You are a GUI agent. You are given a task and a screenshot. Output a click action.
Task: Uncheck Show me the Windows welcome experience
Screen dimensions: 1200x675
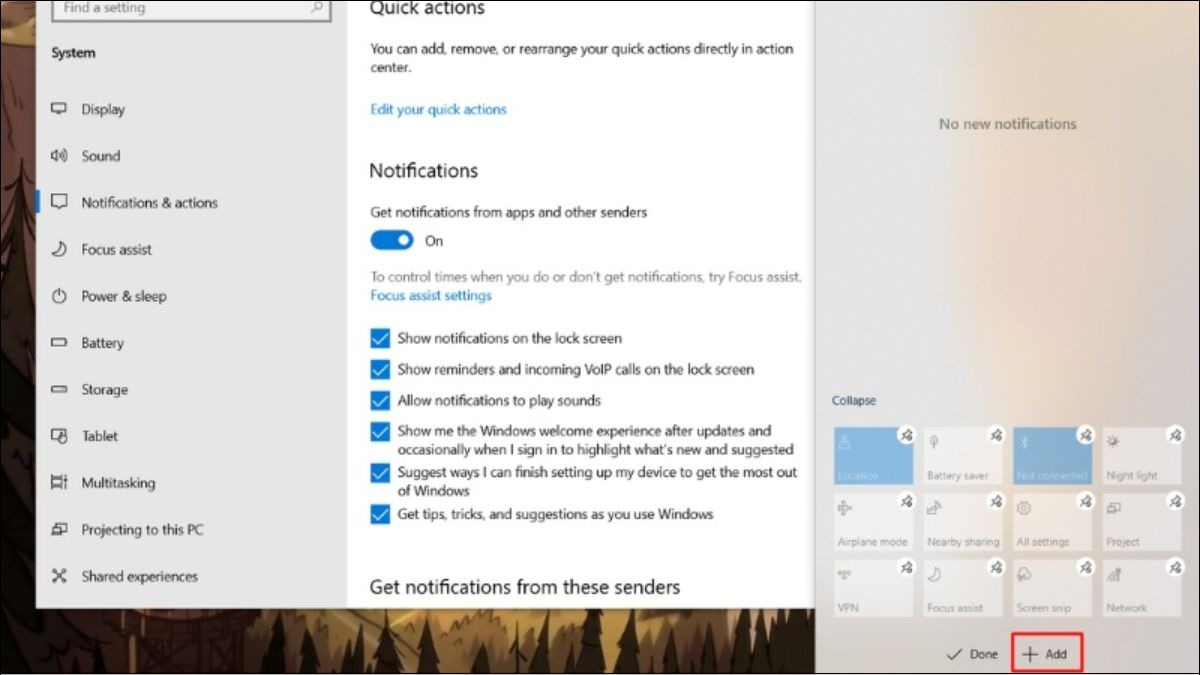click(x=380, y=432)
